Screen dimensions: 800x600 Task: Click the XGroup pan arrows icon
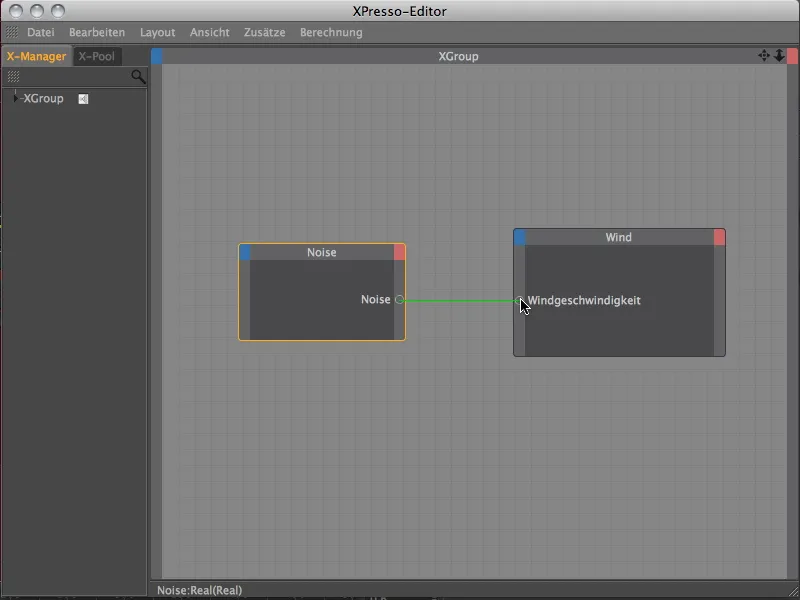[764, 56]
